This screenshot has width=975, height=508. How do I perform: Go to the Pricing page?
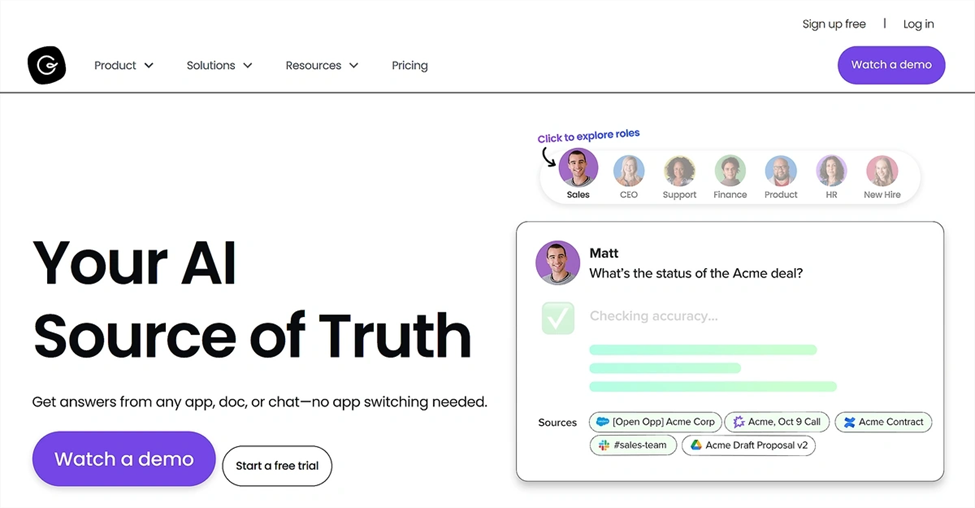point(410,65)
